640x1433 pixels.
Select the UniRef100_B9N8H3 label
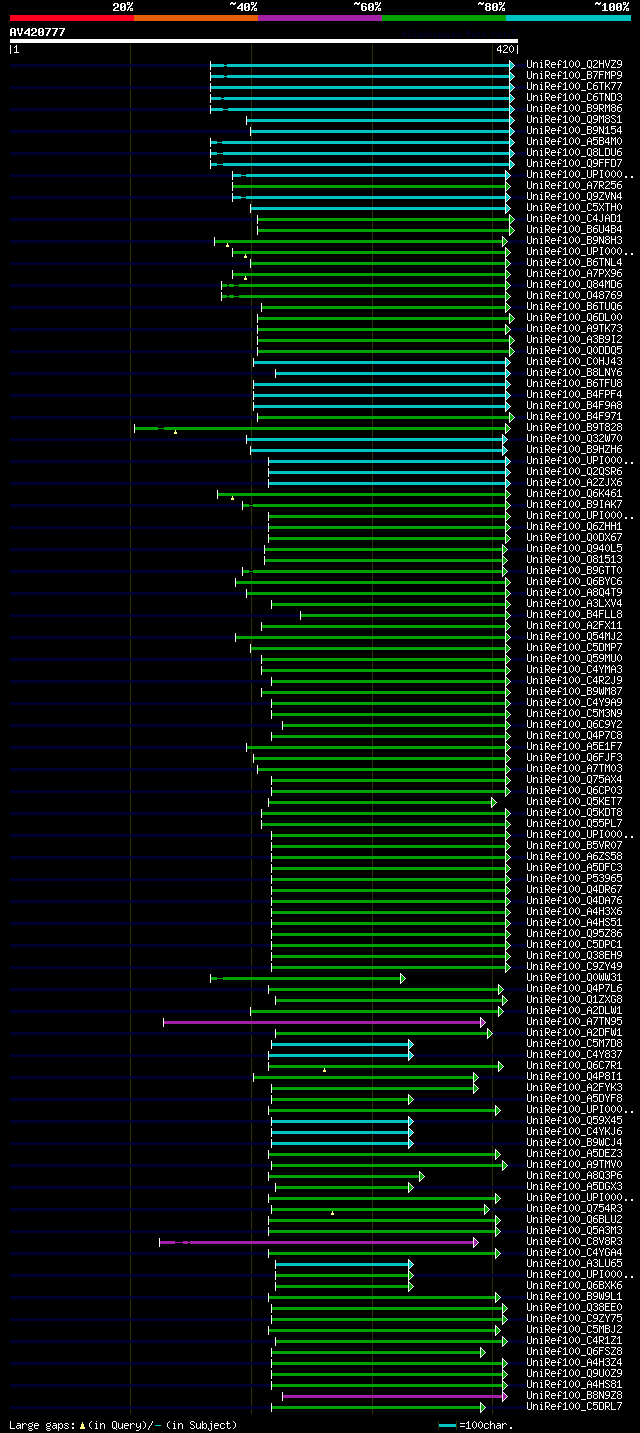(x=574, y=241)
